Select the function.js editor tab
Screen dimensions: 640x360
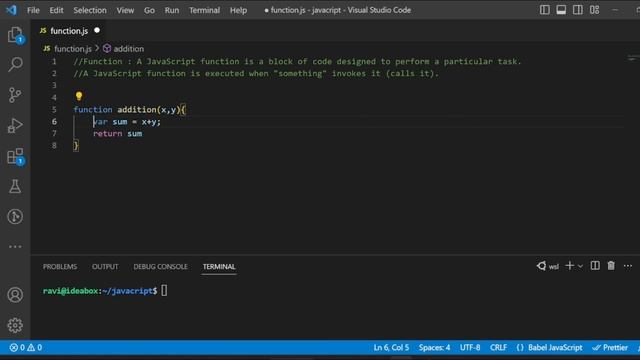pos(69,31)
